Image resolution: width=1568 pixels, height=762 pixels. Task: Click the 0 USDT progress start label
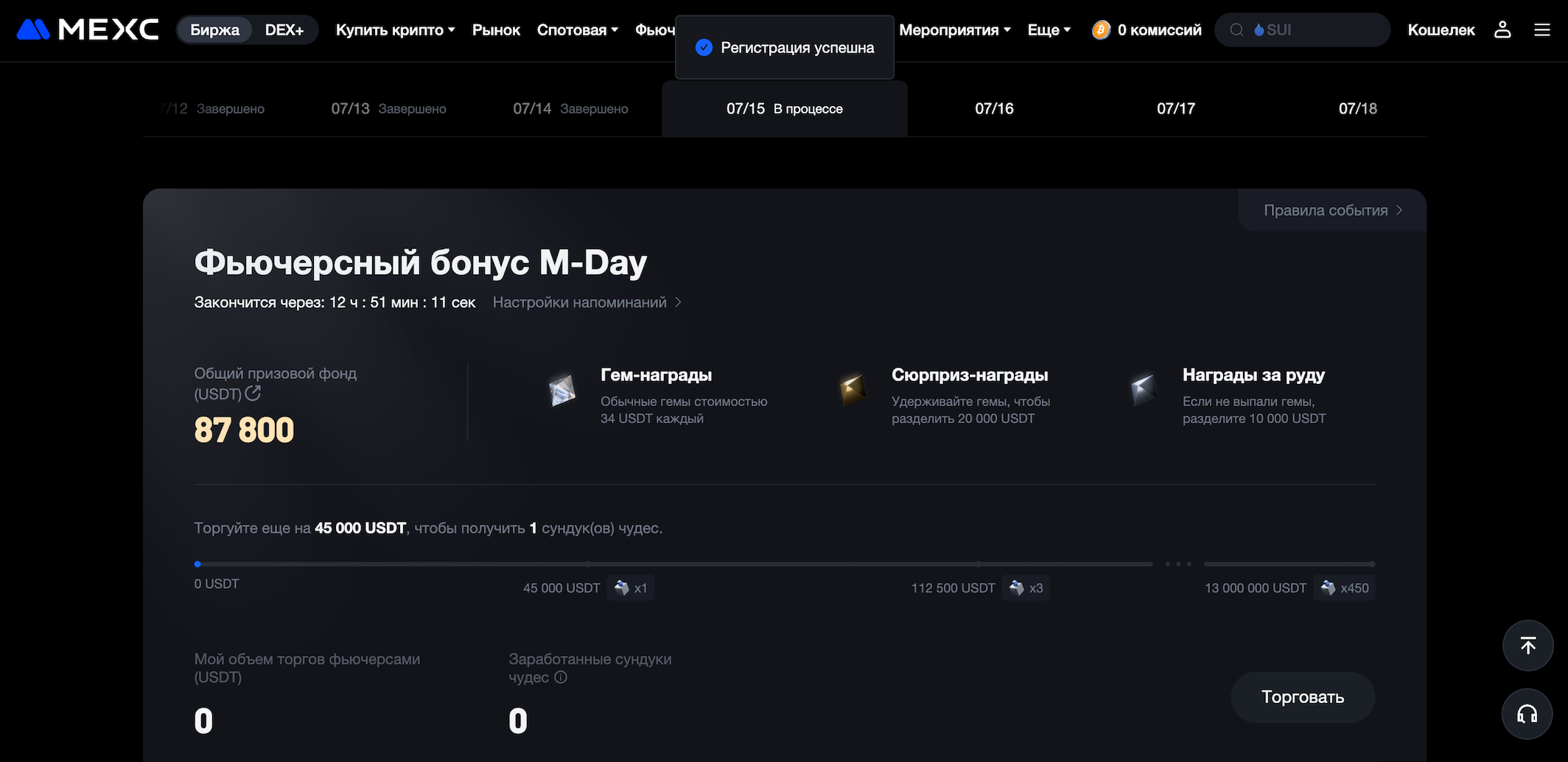(x=217, y=584)
